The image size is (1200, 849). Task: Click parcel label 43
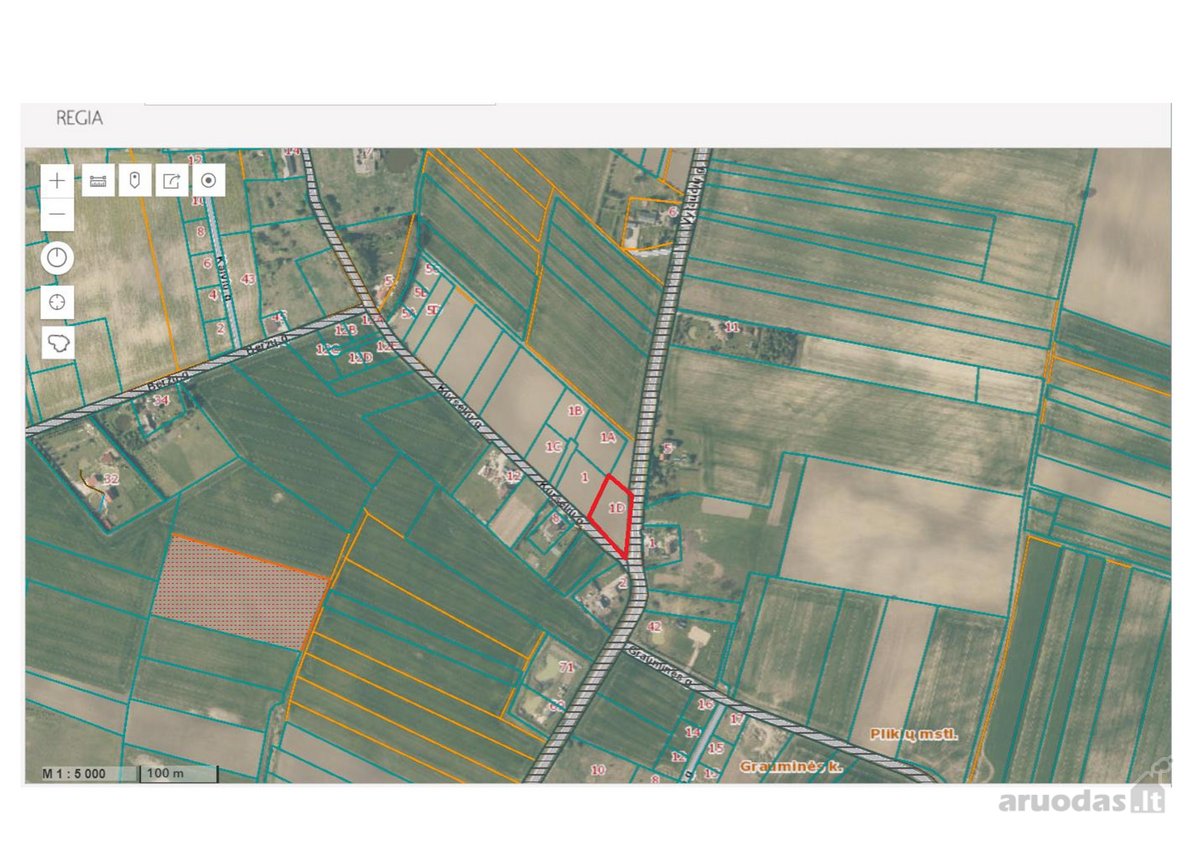click(248, 278)
